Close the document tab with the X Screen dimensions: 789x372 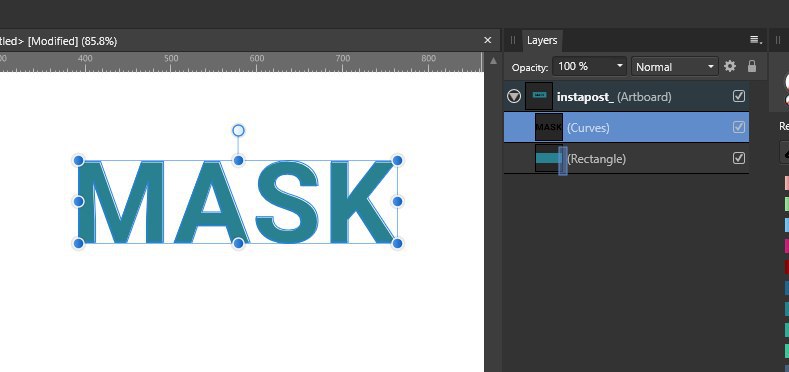pyautogui.click(x=487, y=40)
